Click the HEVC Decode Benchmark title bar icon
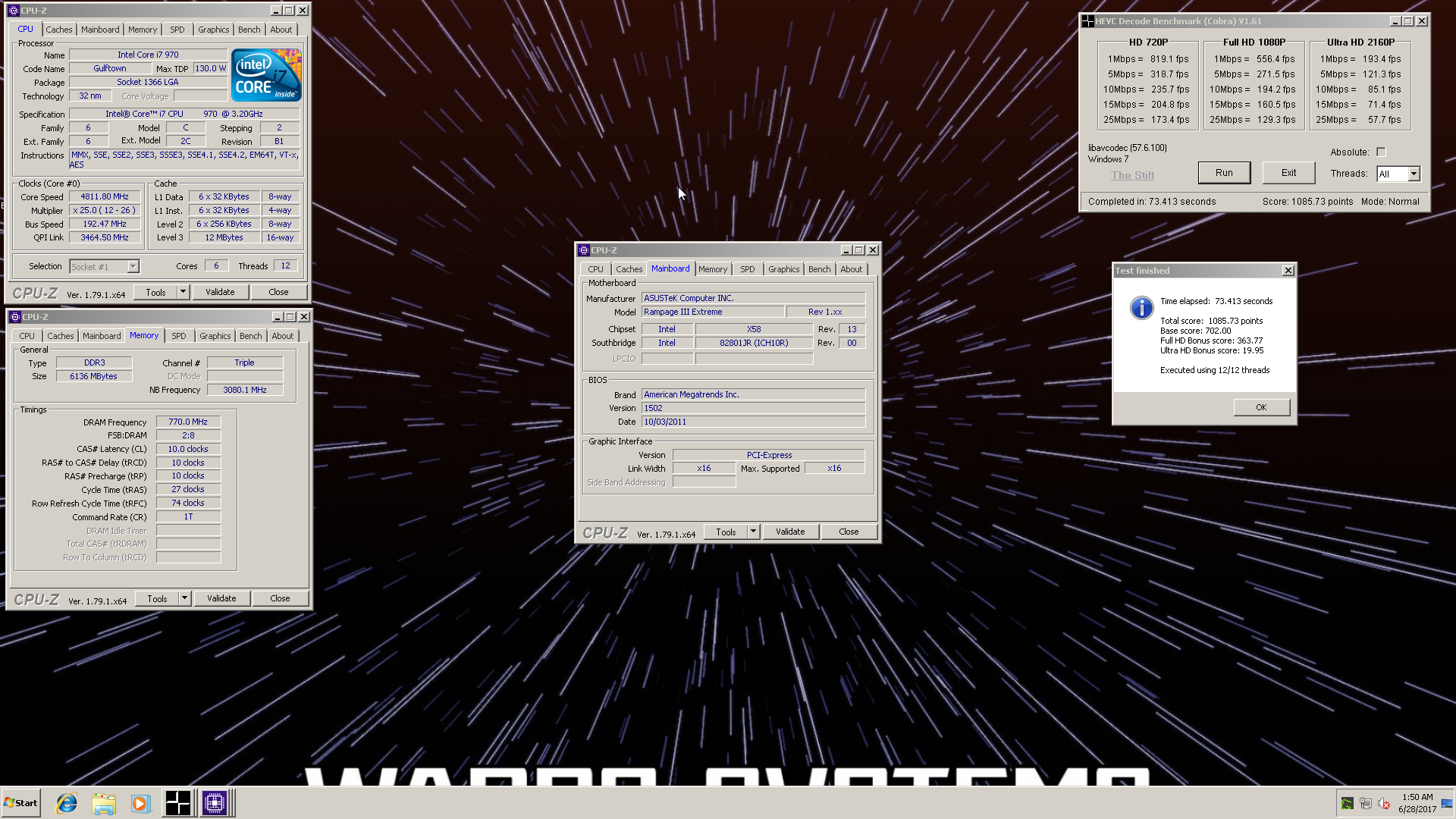 (1087, 21)
